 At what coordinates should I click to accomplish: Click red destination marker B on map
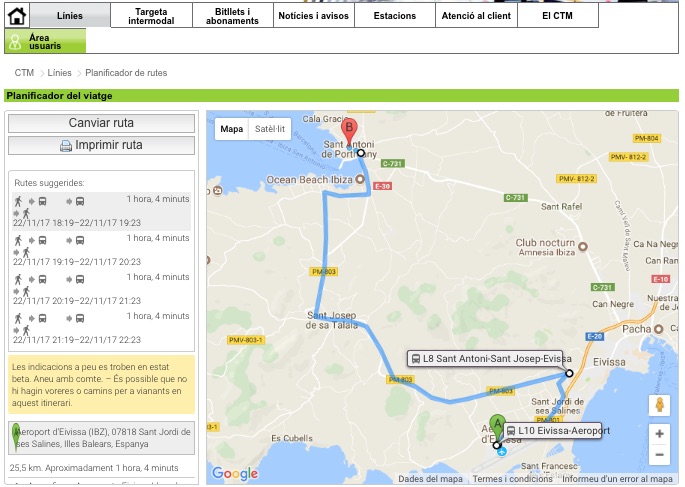pos(349,133)
